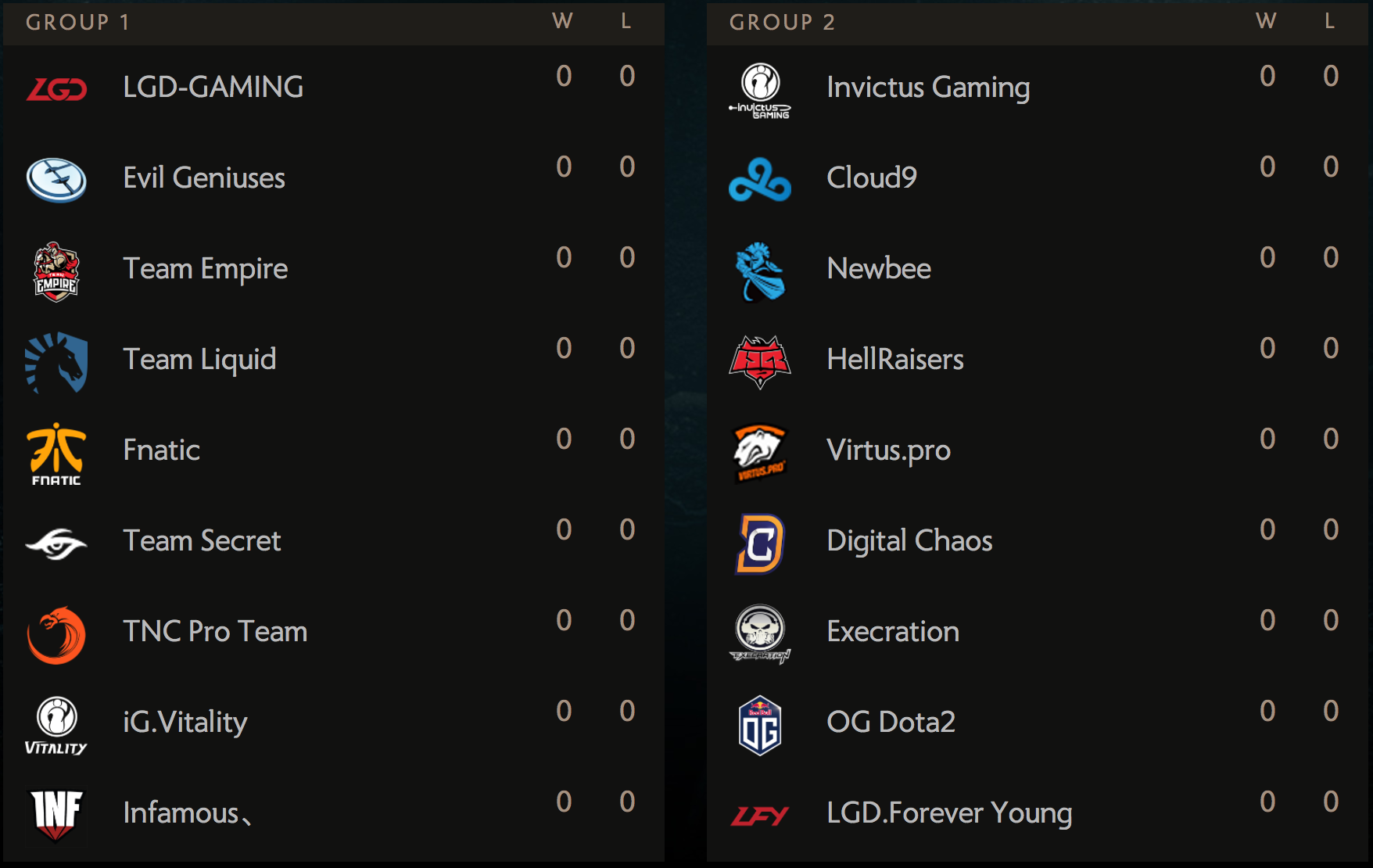The image size is (1373, 868).
Task: Select the HellRaisers logo icon
Action: [760, 361]
